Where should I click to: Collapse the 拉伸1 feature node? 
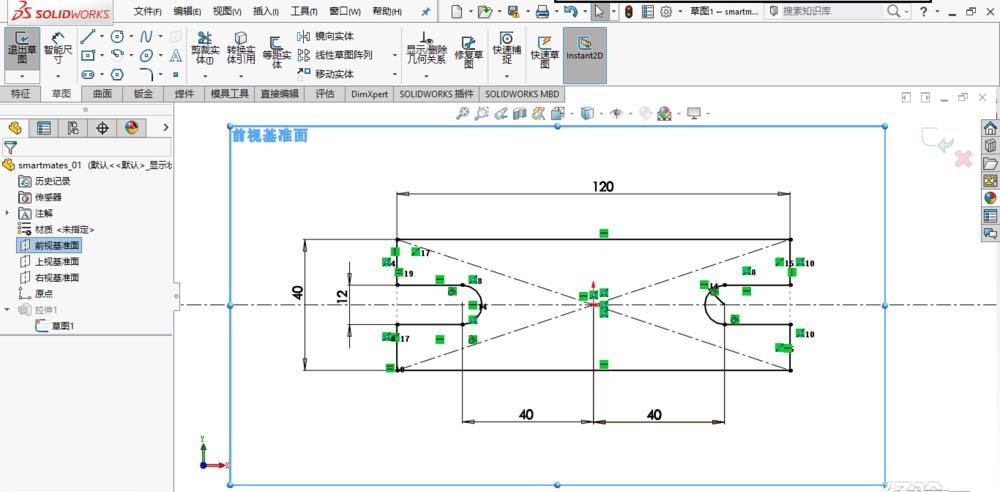point(8,310)
